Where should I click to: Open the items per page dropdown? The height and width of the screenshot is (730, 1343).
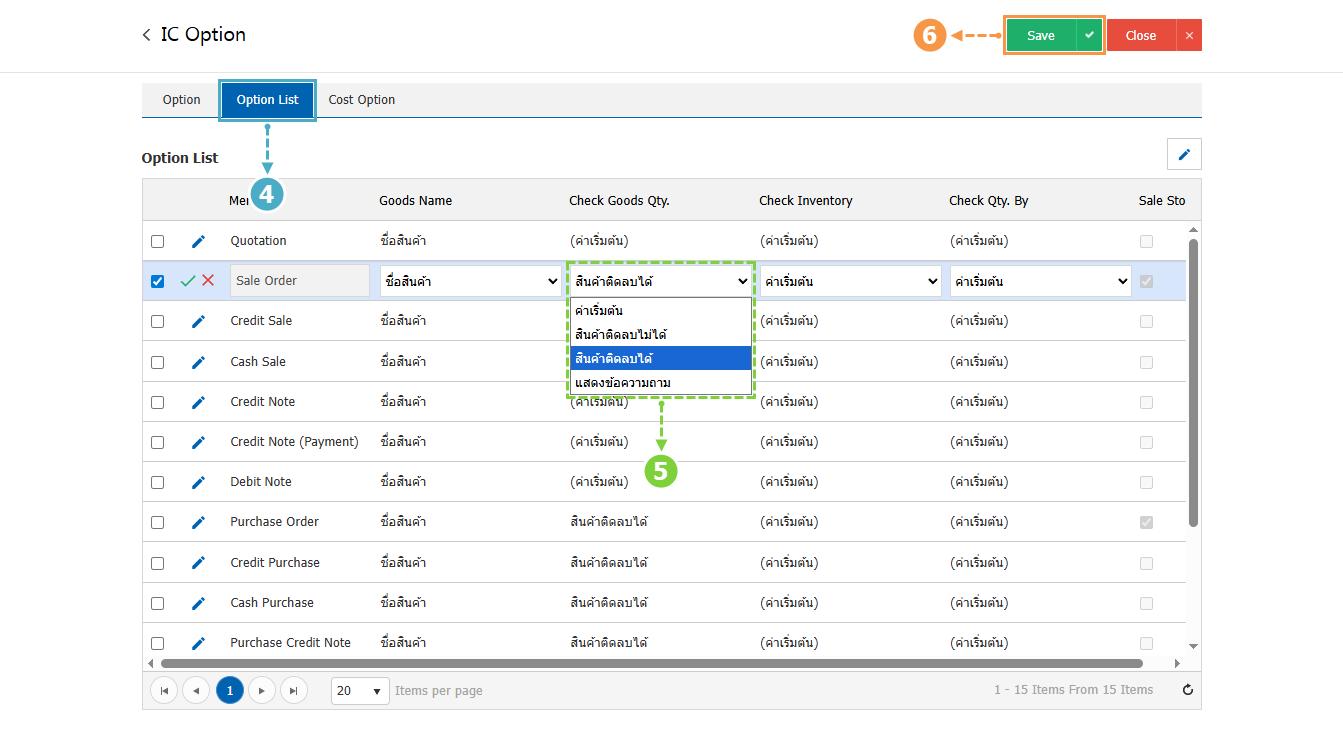pos(361,690)
